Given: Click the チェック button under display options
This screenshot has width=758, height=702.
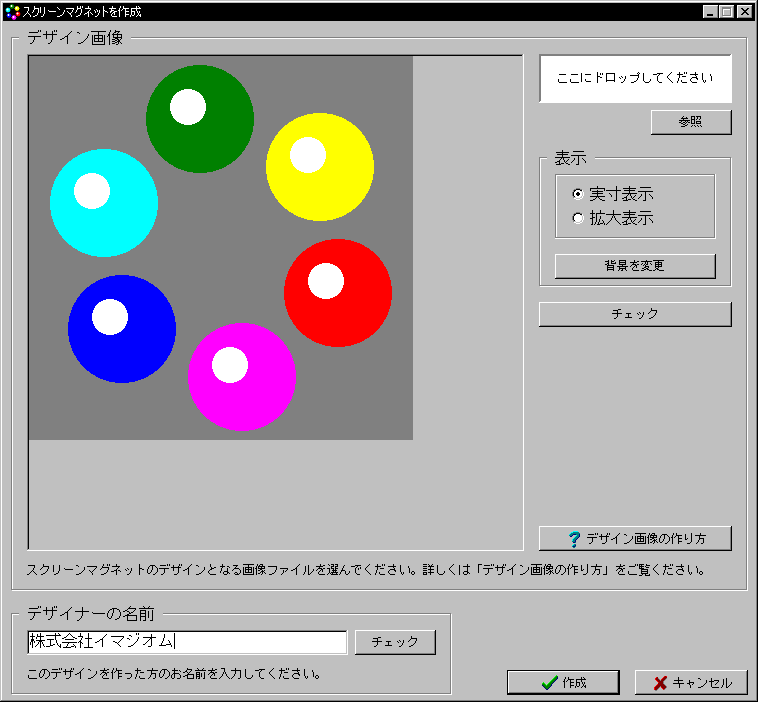Looking at the screenshot, I should point(635,314).
